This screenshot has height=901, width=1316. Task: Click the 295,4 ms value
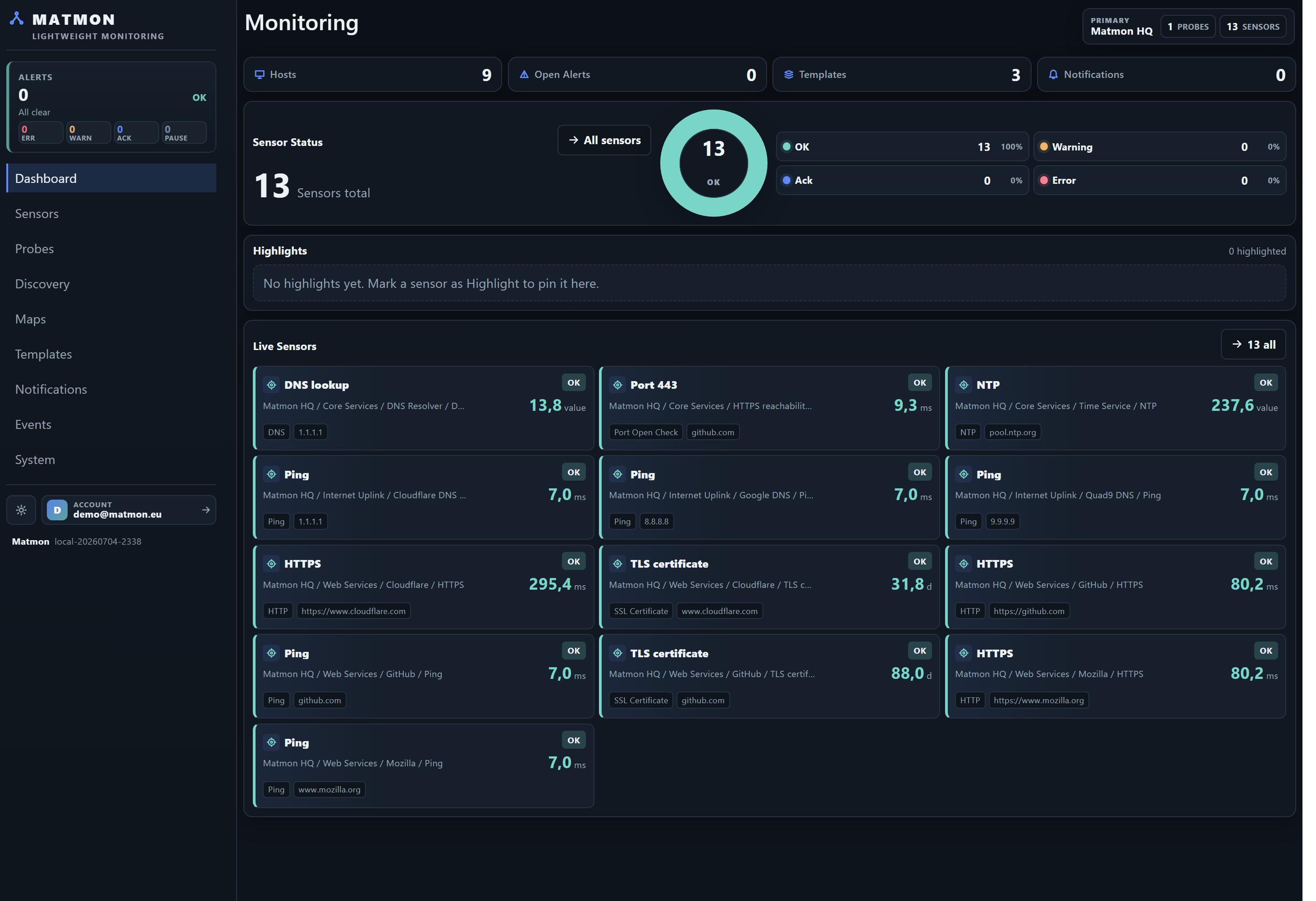coord(557,585)
